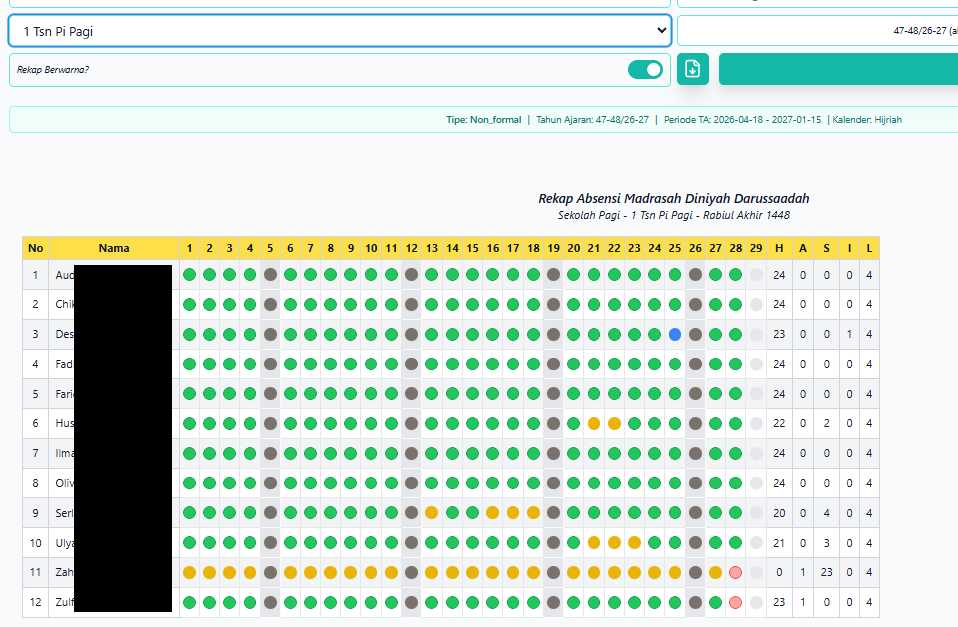
Task: Click the green dot in row 8, day 27
Action: (715, 483)
